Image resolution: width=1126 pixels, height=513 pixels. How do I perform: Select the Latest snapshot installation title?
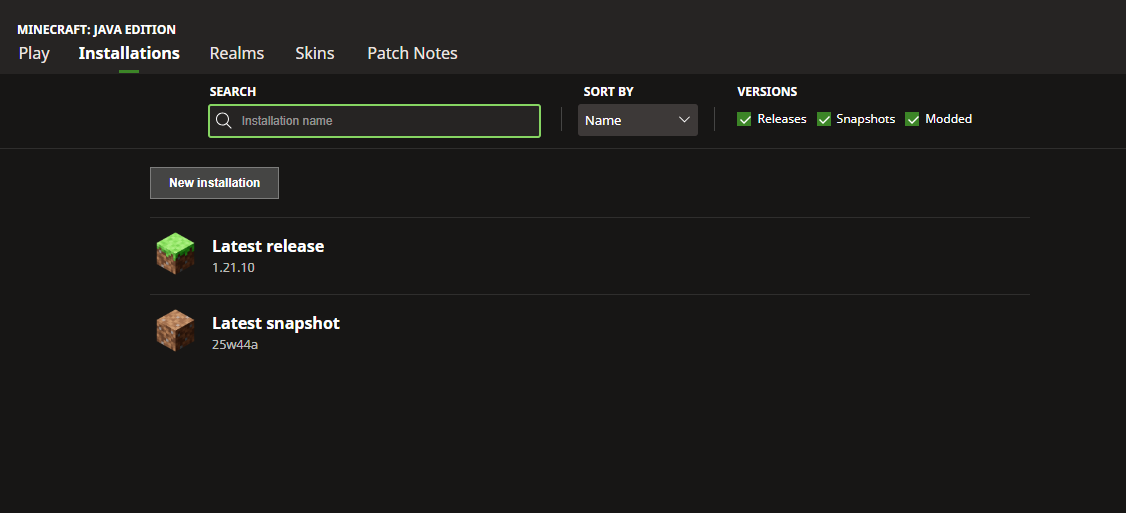point(276,323)
